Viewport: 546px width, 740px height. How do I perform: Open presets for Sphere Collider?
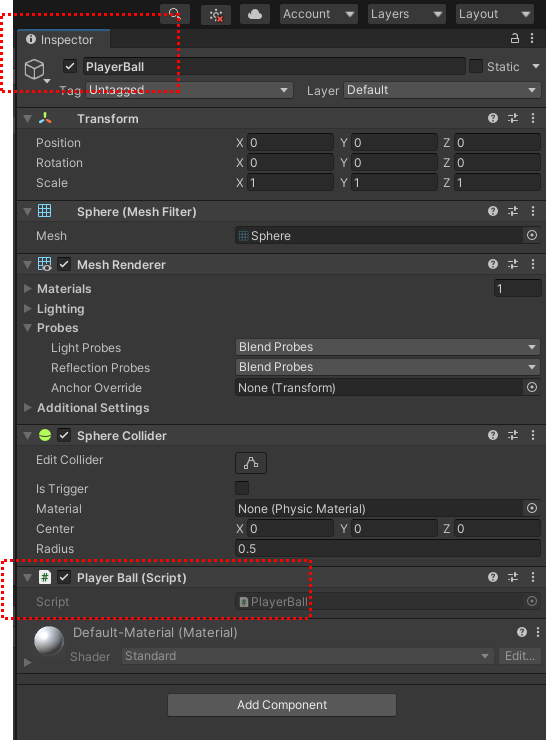click(513, 435)
